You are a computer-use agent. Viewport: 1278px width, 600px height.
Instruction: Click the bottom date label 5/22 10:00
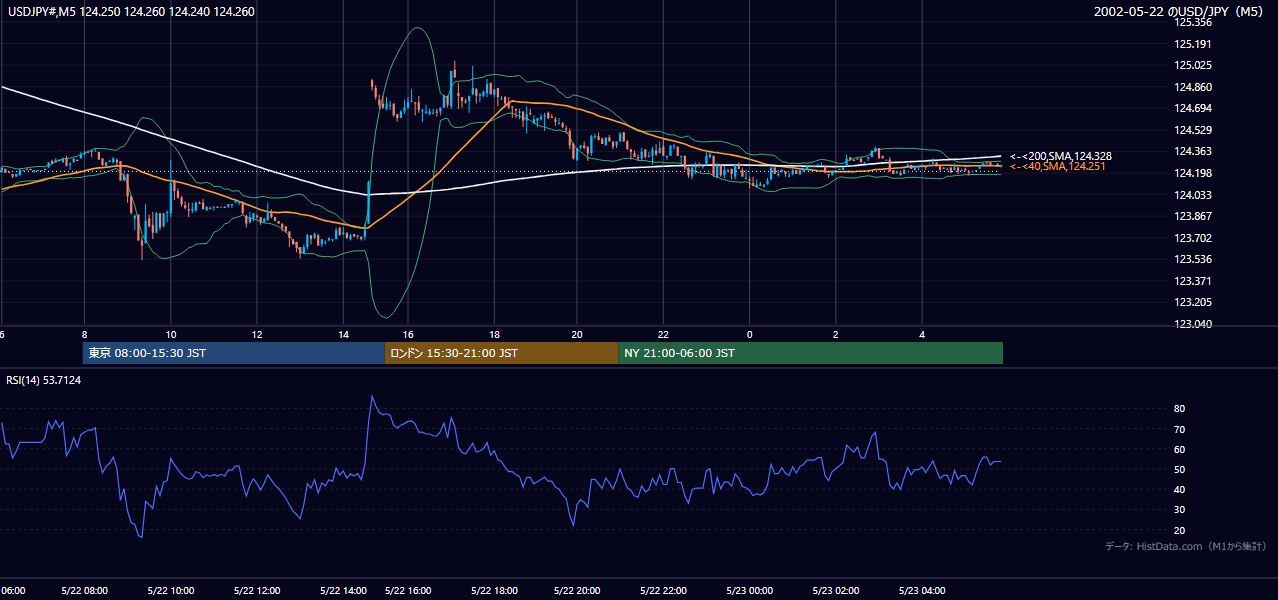click(170, 590)
